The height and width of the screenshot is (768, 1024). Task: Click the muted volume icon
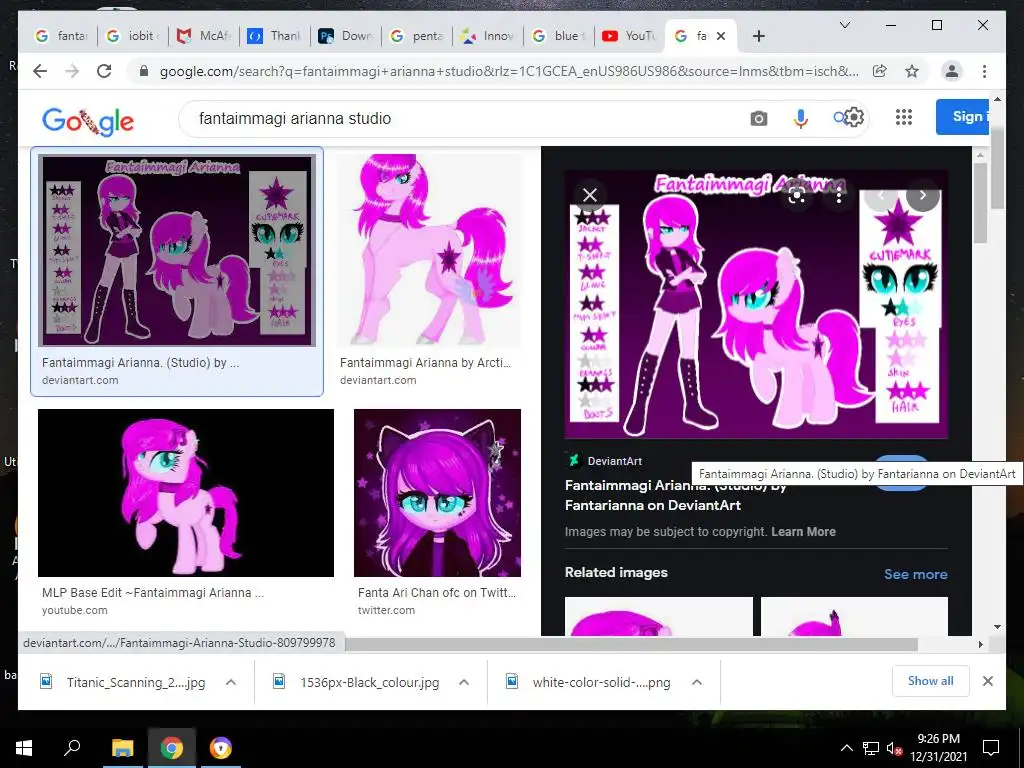[x=894, y=748]
